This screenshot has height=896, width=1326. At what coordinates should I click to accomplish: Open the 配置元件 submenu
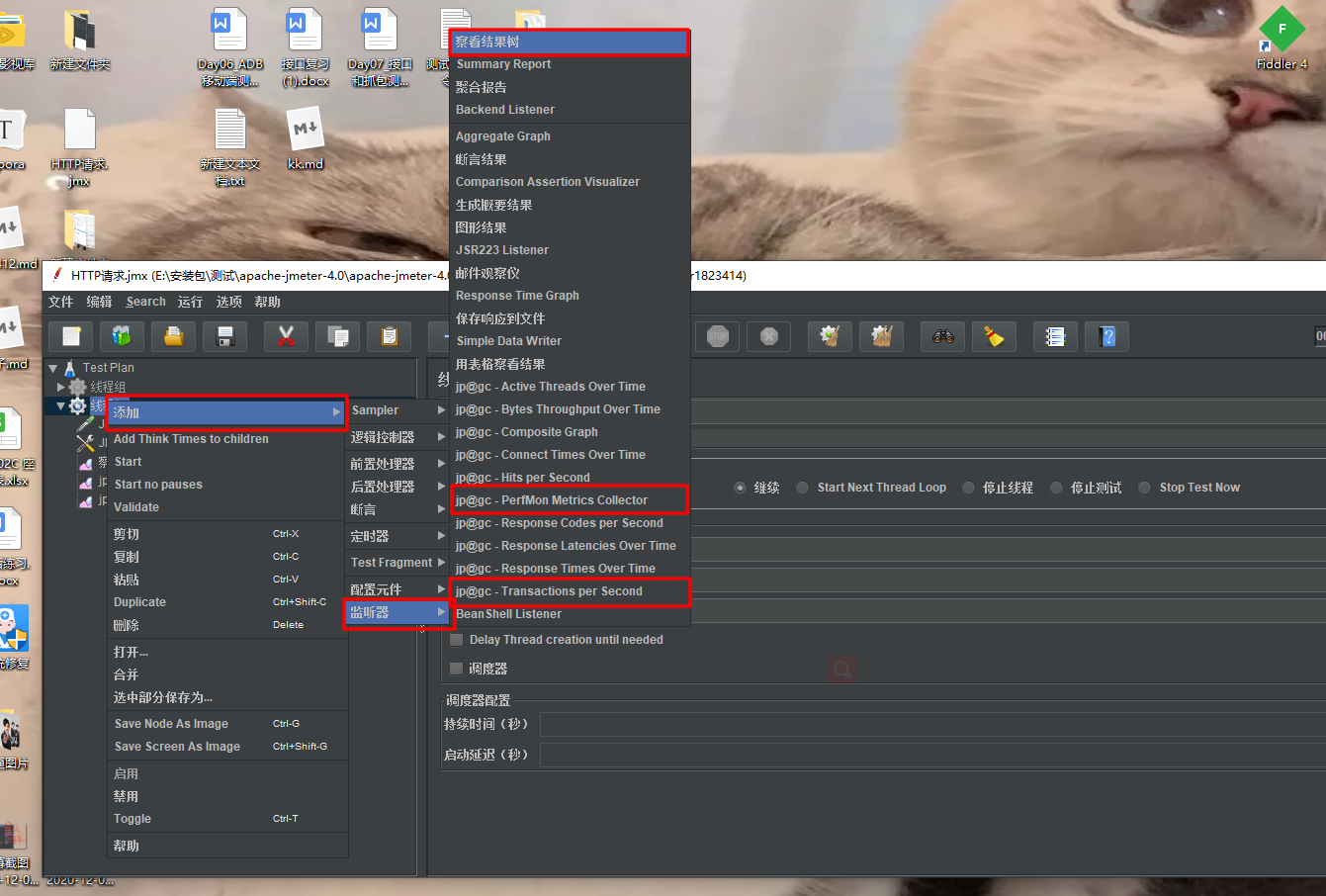pos(398,589)
